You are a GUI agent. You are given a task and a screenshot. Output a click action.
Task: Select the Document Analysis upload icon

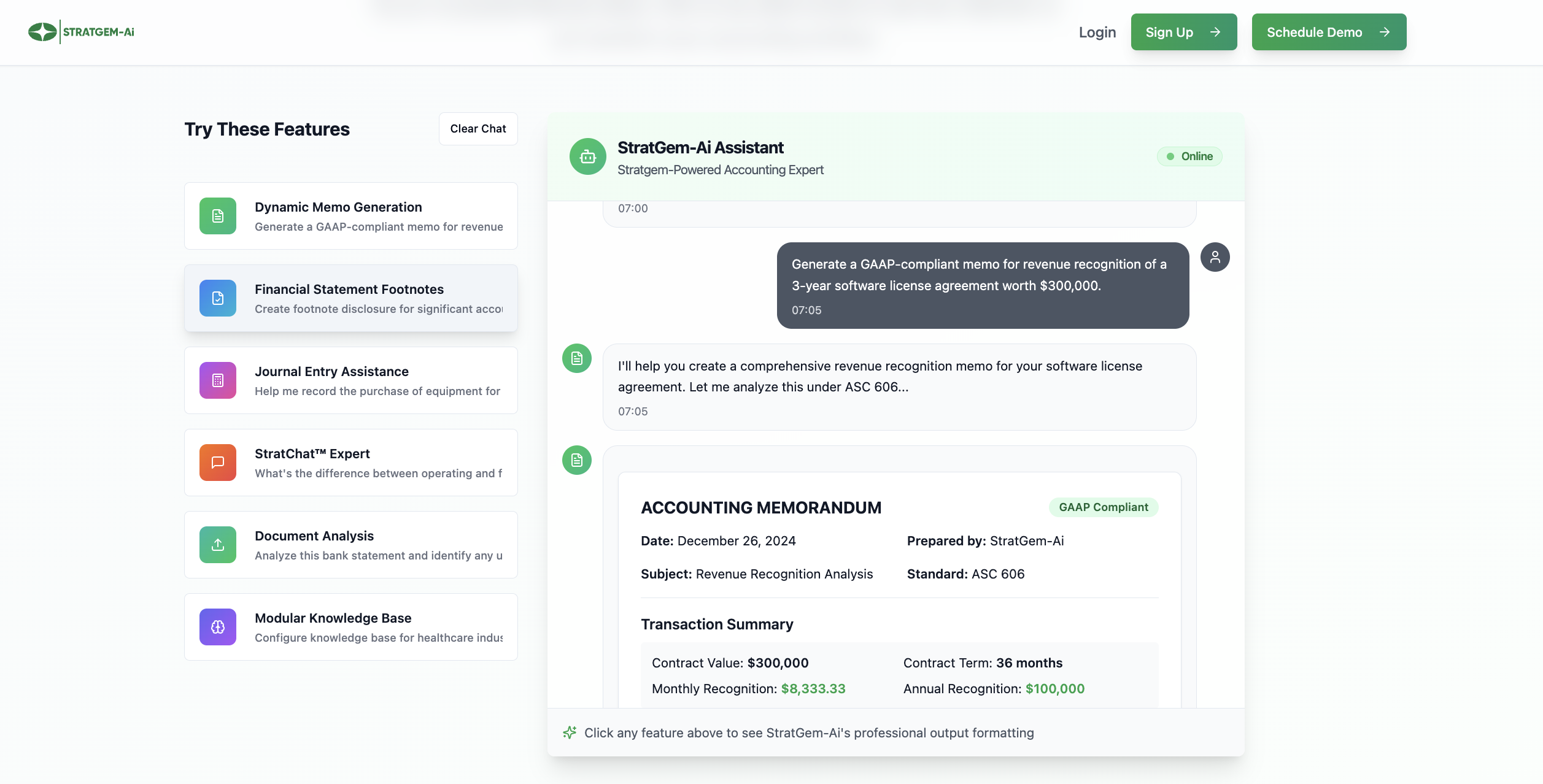(217, 545)
